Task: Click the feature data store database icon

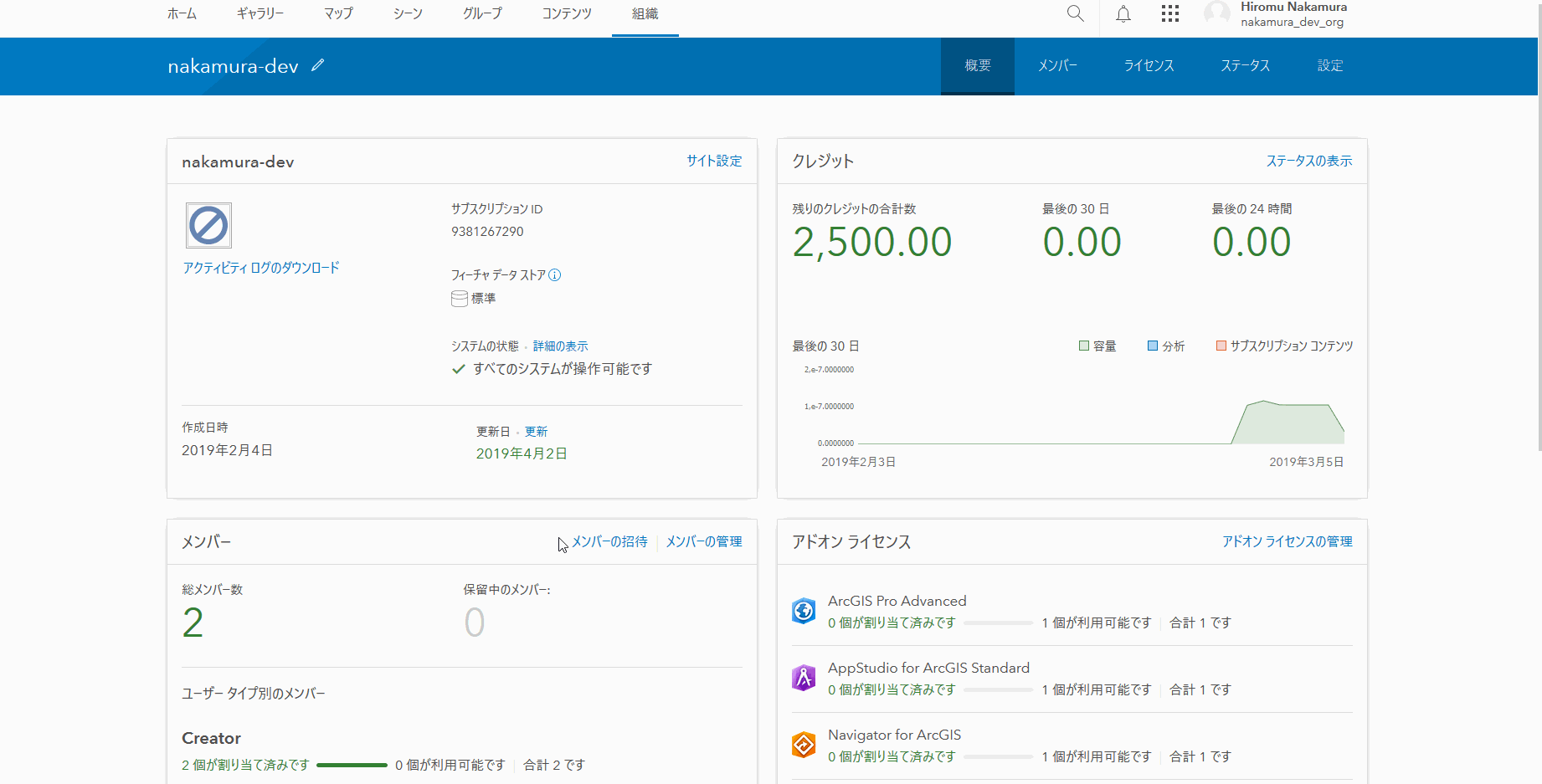Action: point(460,299)
